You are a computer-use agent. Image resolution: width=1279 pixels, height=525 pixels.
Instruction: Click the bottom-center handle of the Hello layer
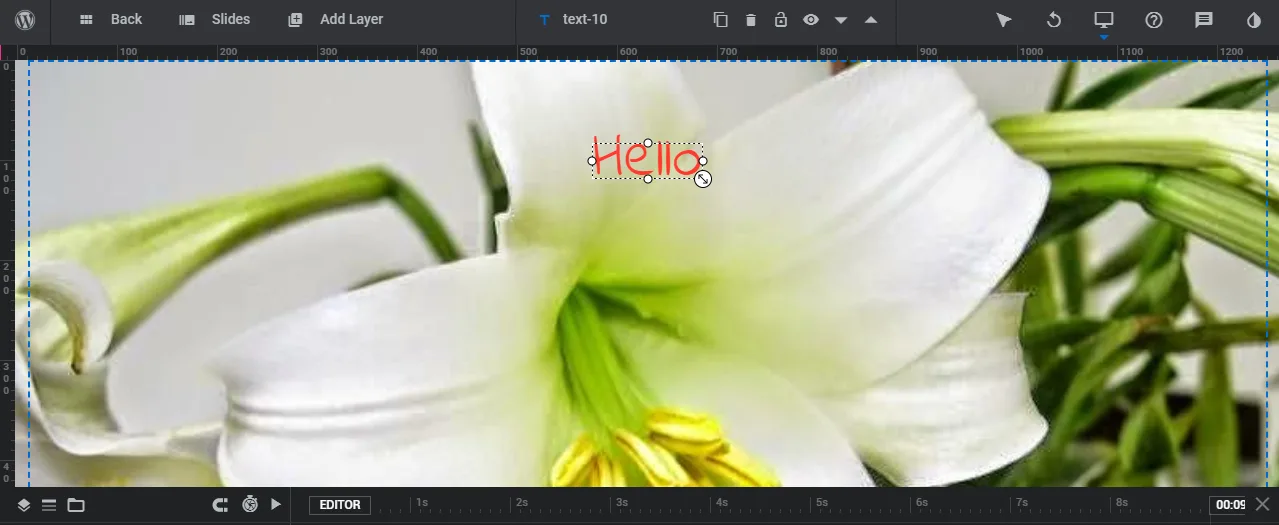click(648, 179)
